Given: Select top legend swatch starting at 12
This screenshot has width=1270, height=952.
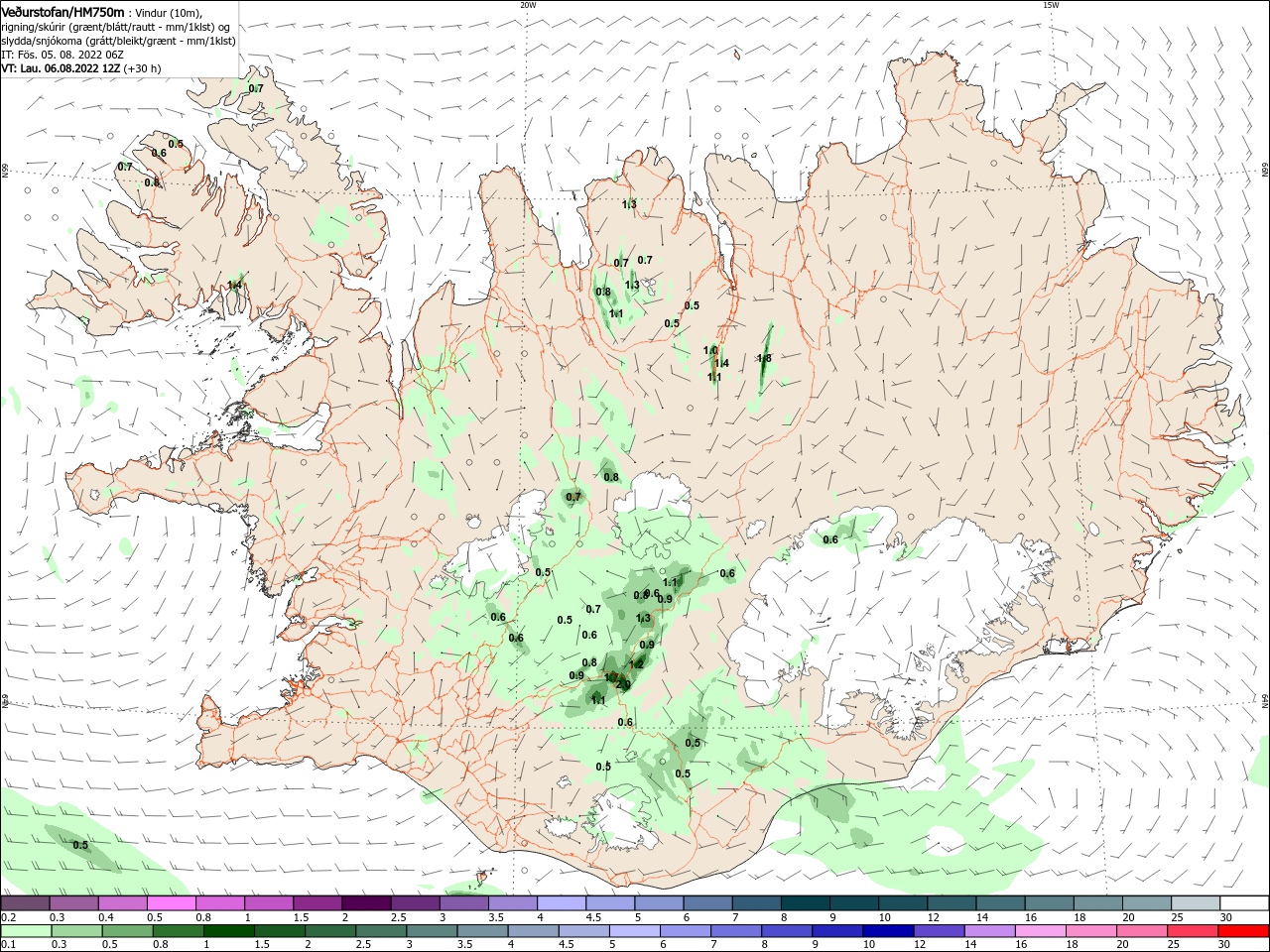Looking at the screenshot, I should tap(951, 902).
